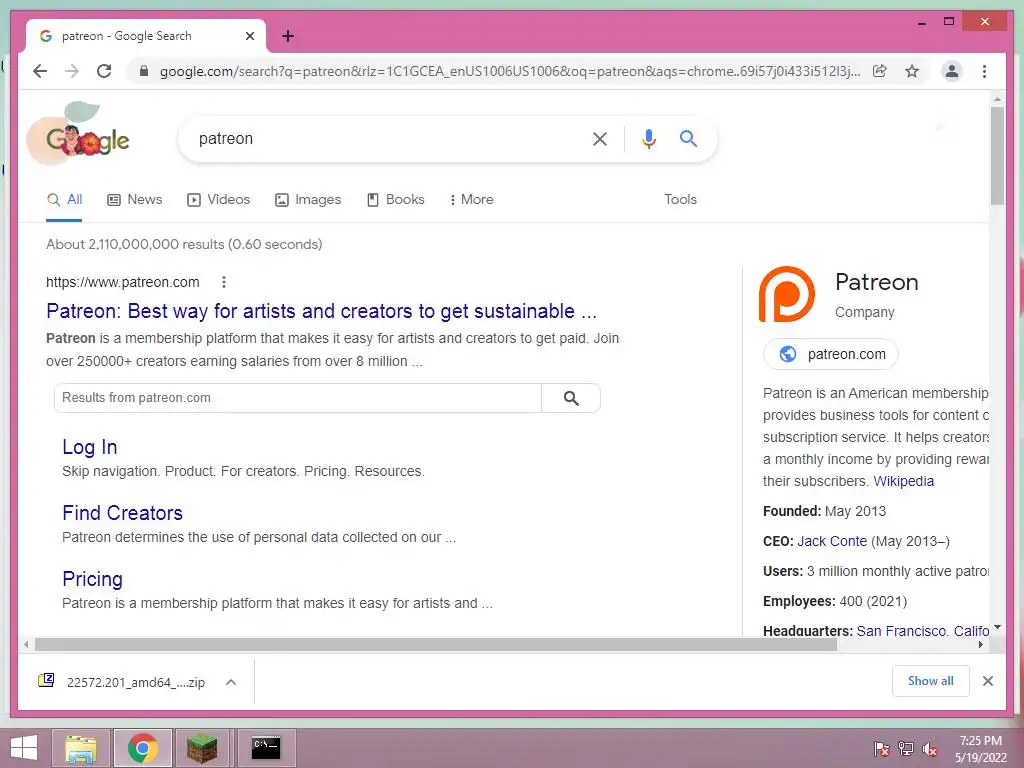Open the Command Prompt taskbar icon
Viewport: 1024px width, 768px height.
click(x=266, y=748)
